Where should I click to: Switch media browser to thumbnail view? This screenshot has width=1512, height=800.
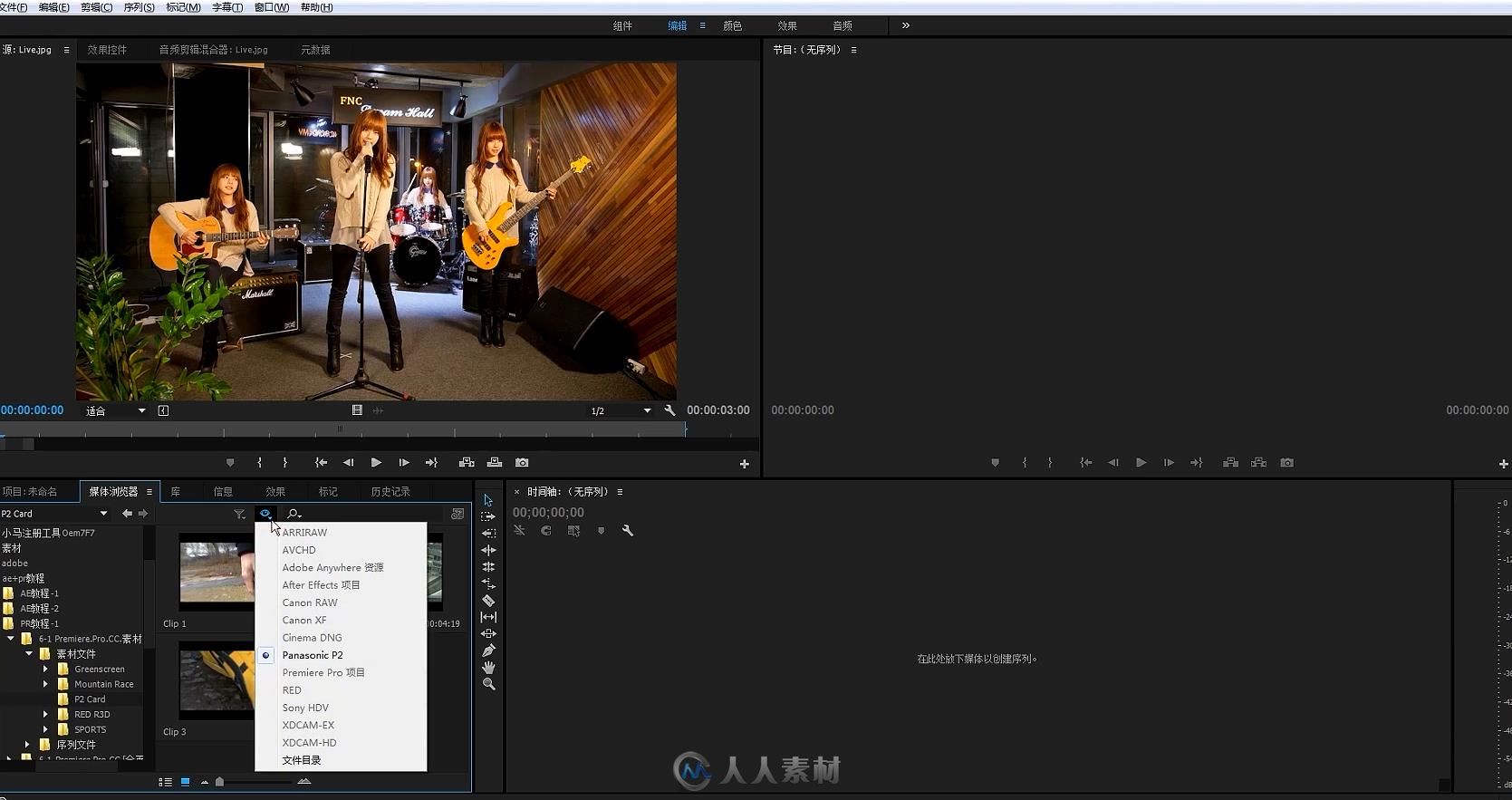[185, 781]
